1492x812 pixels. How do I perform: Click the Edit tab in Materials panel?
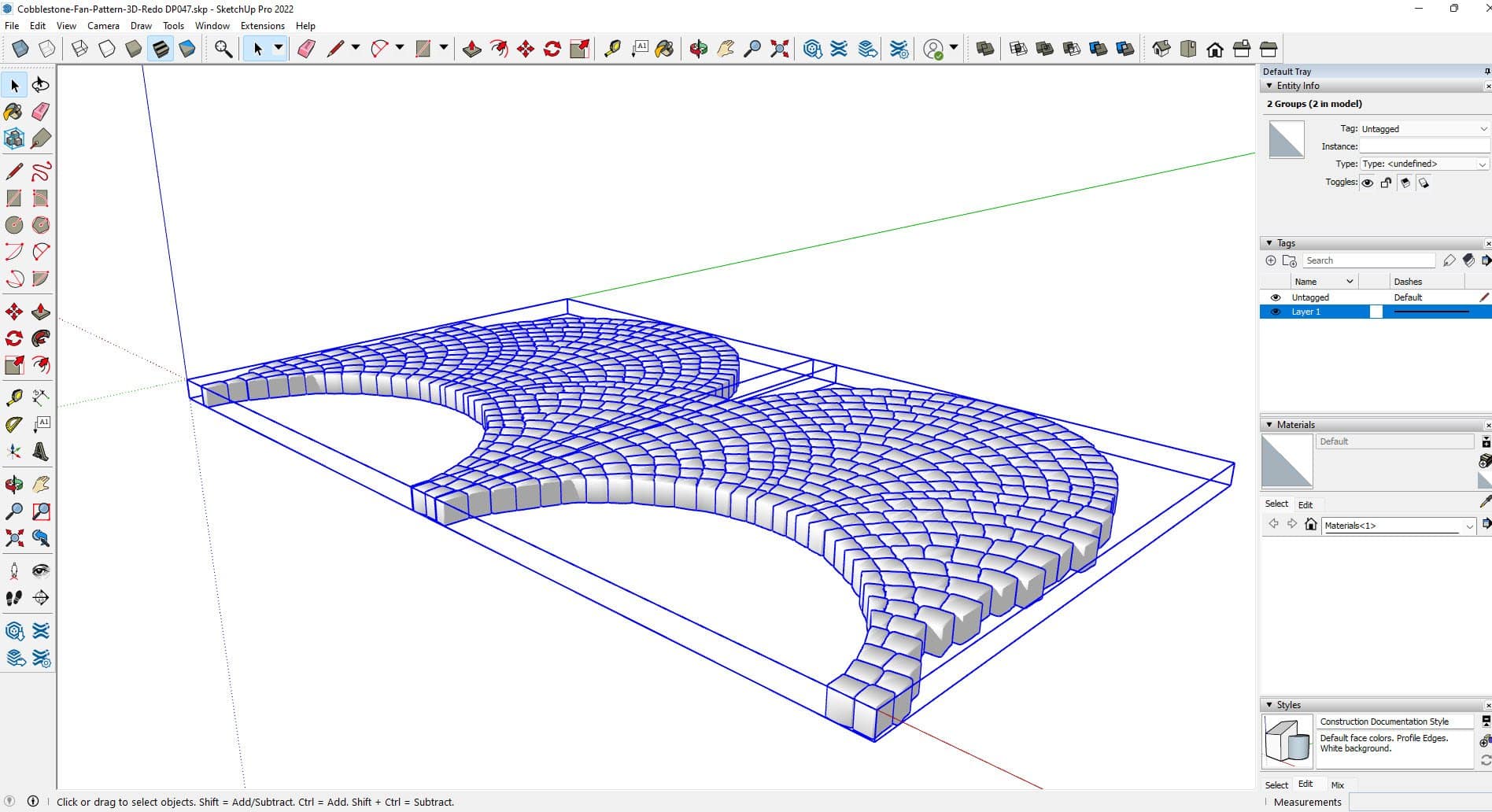[x=1305, y=504]
